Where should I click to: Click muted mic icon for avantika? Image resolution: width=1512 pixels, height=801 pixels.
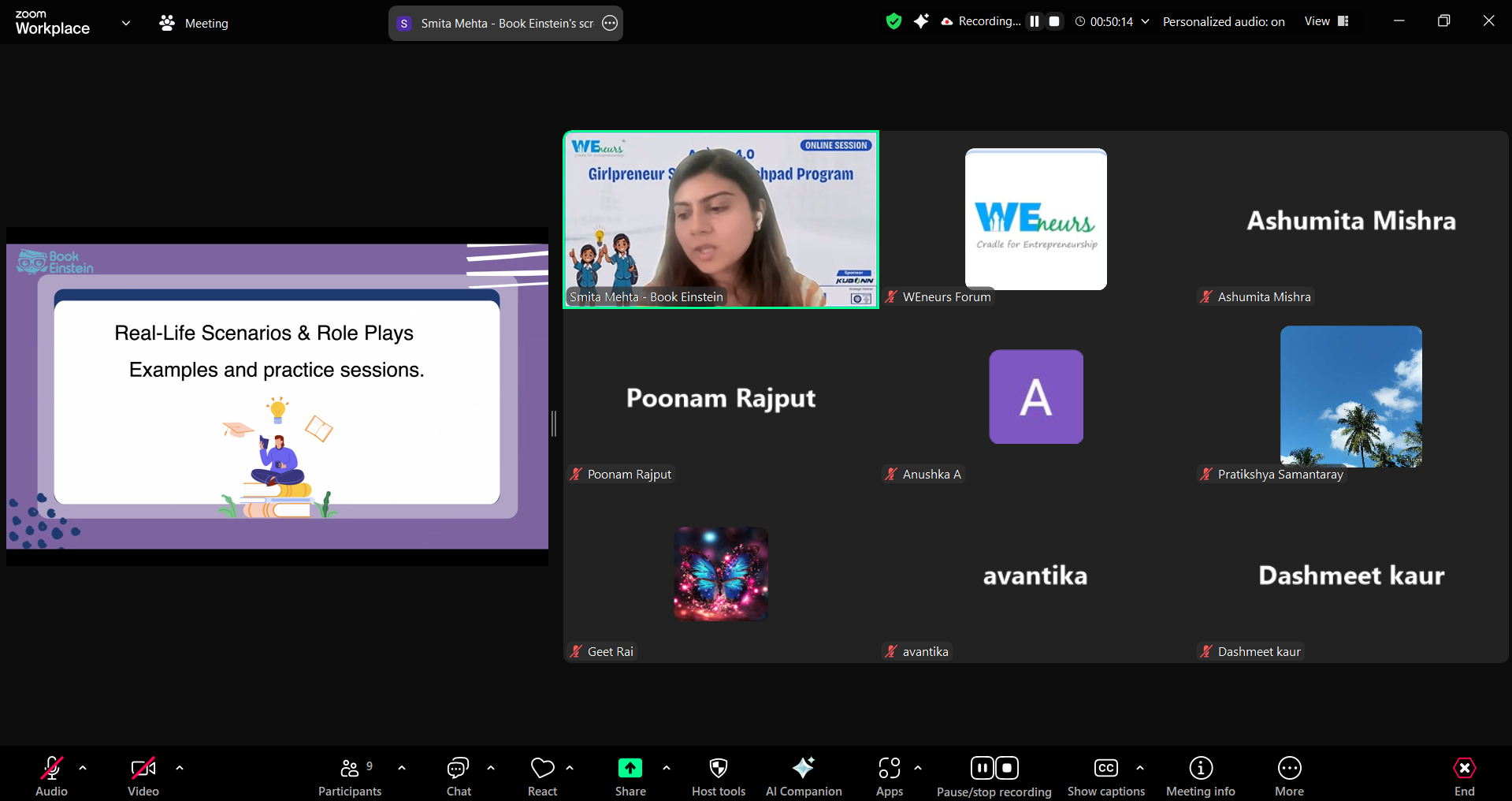coord(891,652)
